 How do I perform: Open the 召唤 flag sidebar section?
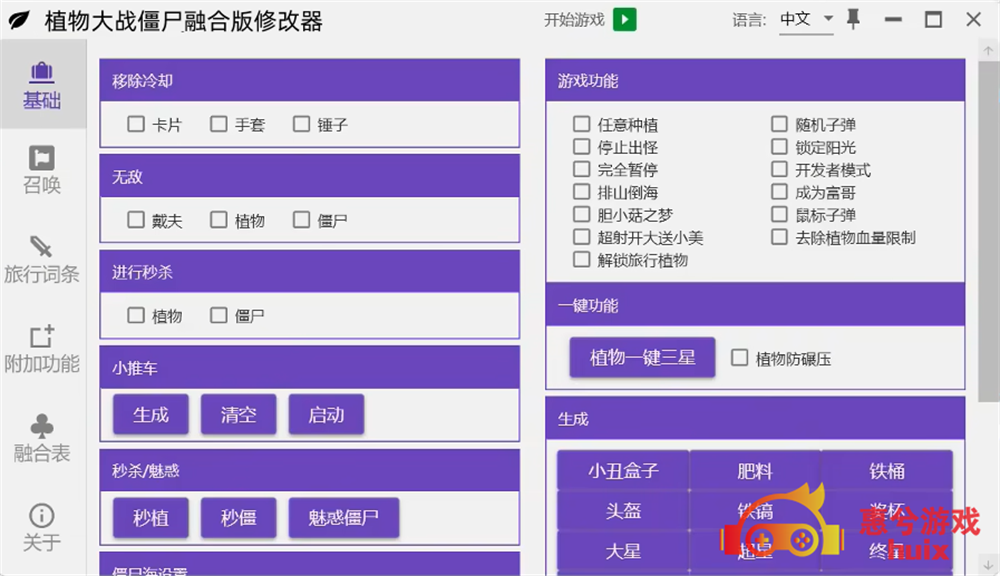coord(42,171)
